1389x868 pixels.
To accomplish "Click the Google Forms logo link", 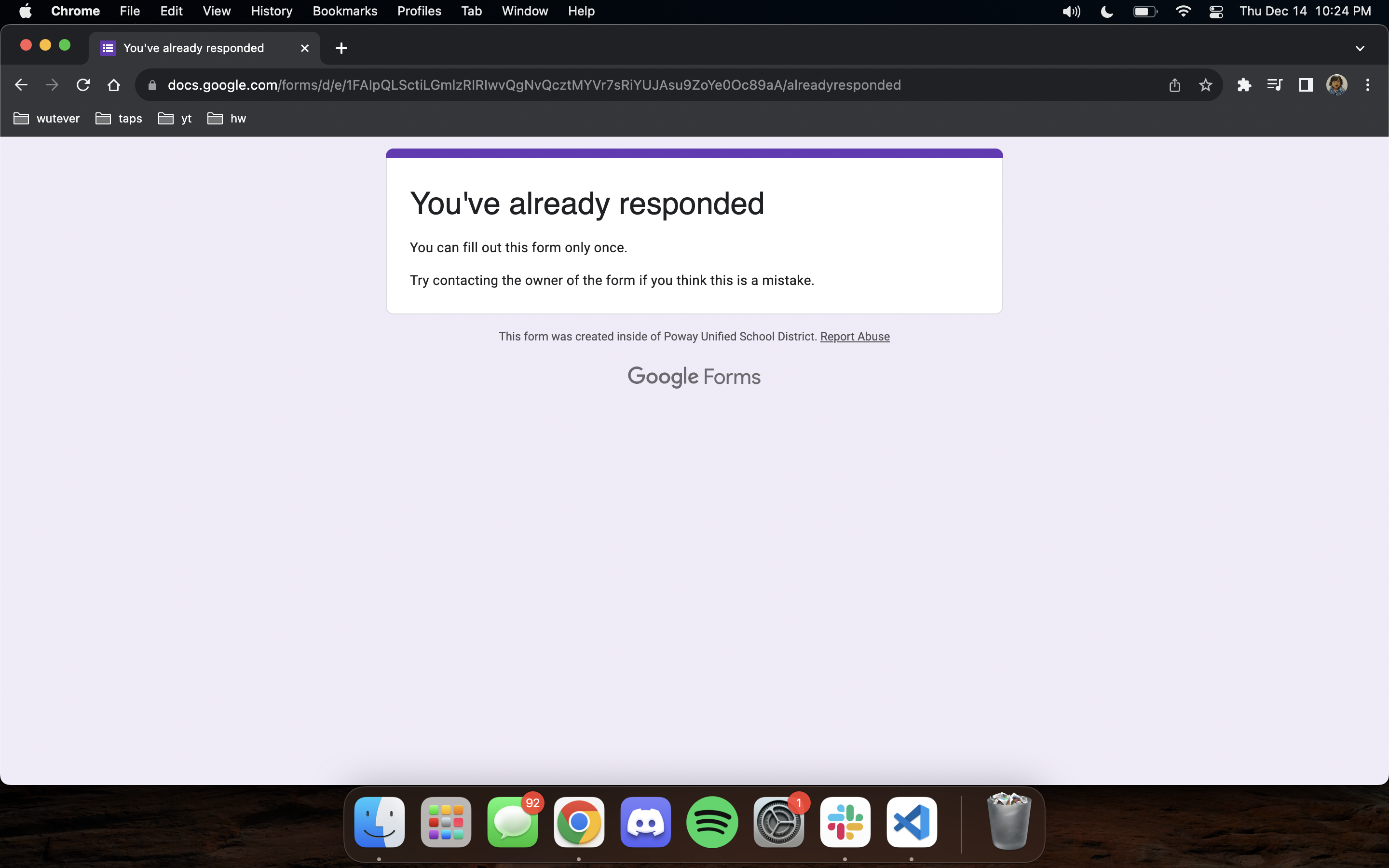I will (694, 377).
